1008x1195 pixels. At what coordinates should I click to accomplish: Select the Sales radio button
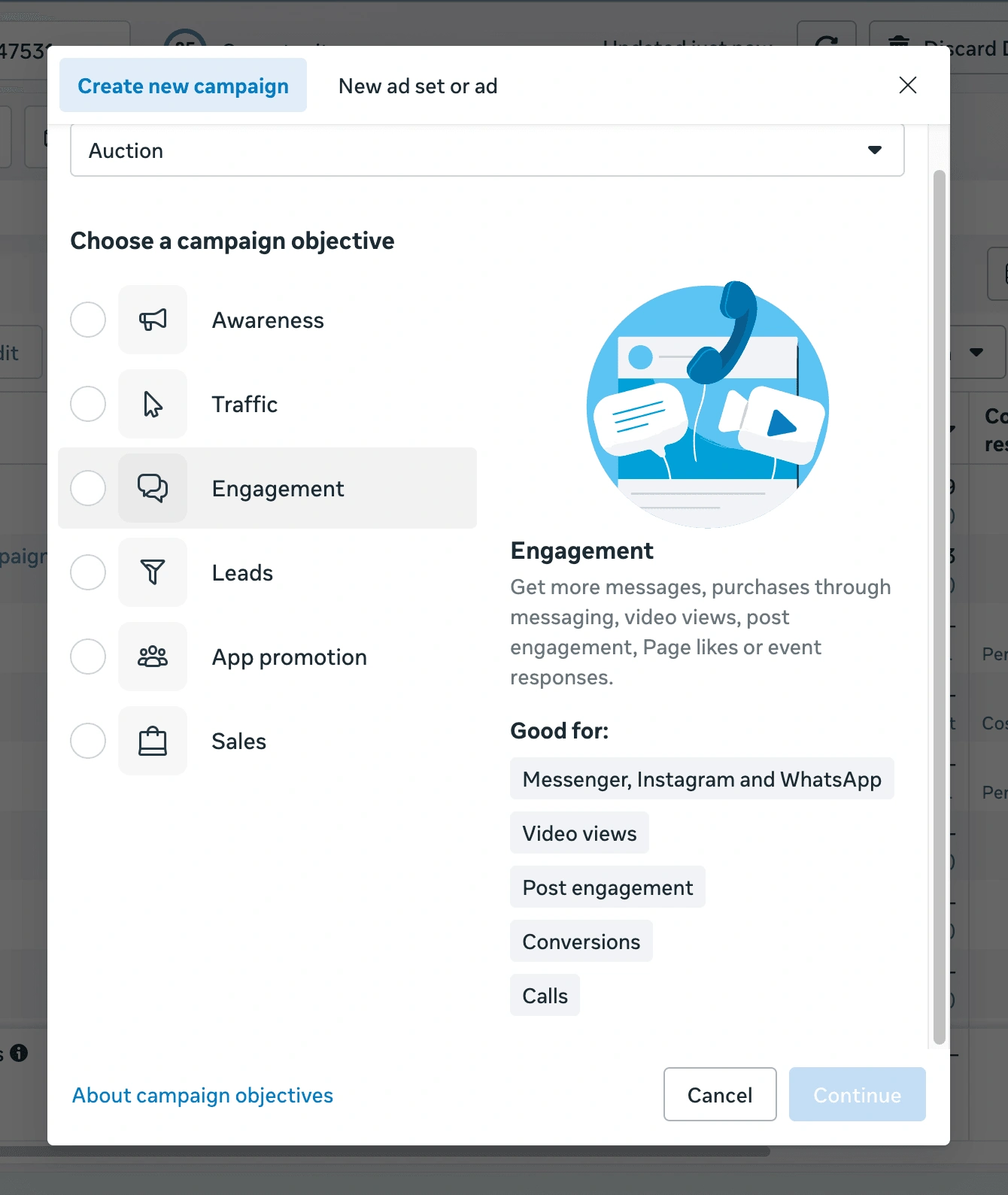[x=88, y=741]
